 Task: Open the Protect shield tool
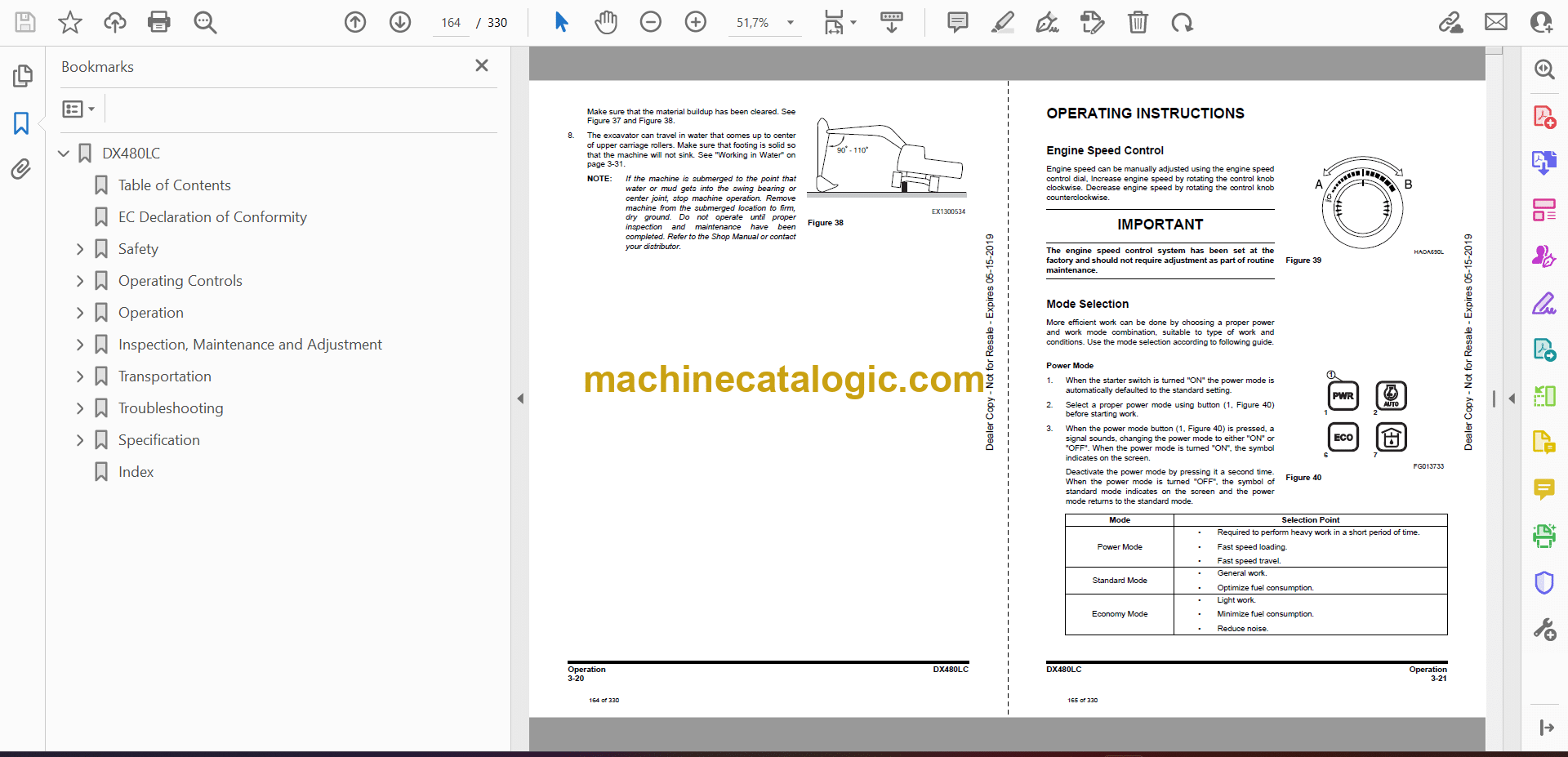coord(1543,583)
